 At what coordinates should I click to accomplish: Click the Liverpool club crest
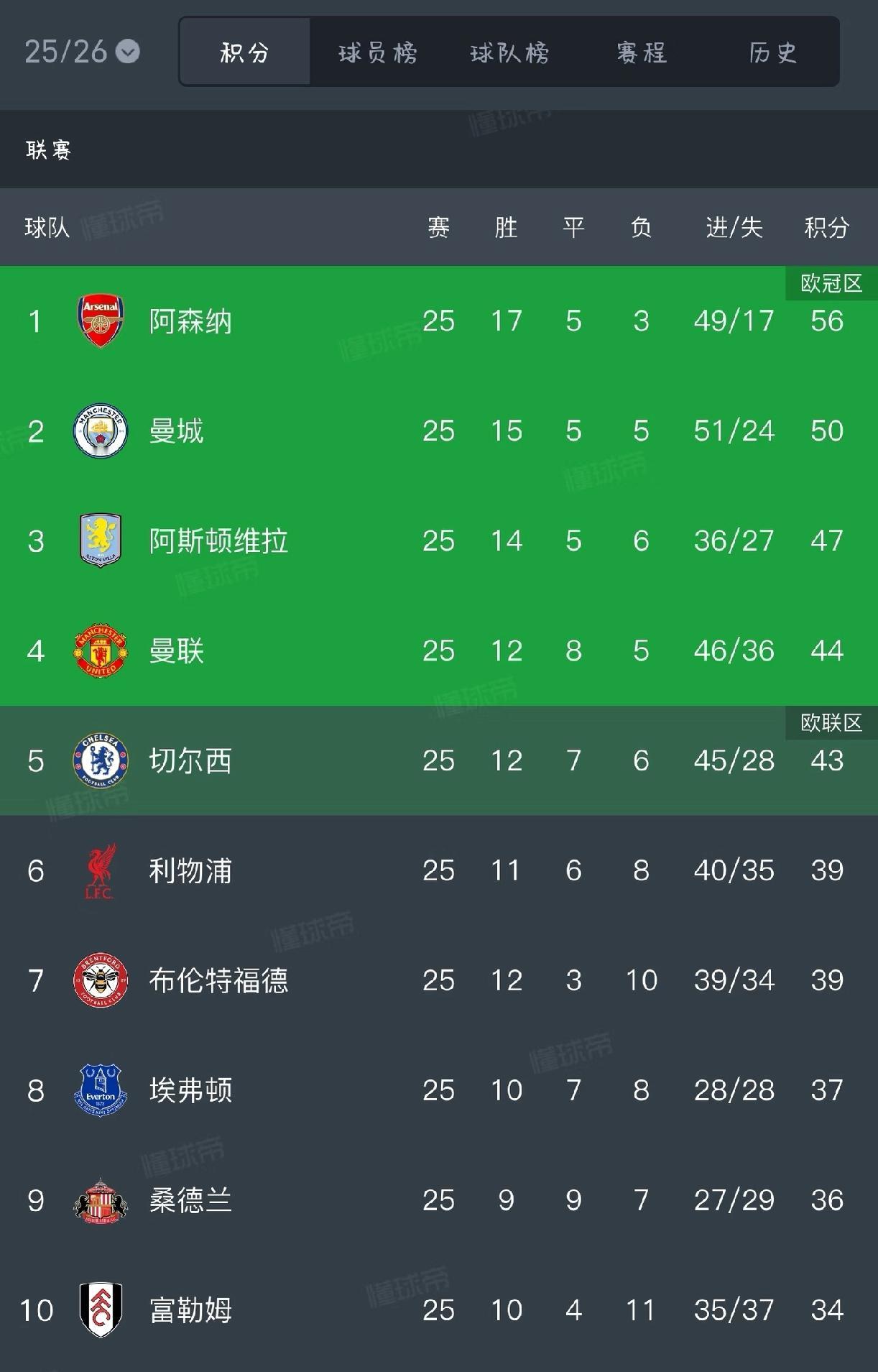coord(101,871)
